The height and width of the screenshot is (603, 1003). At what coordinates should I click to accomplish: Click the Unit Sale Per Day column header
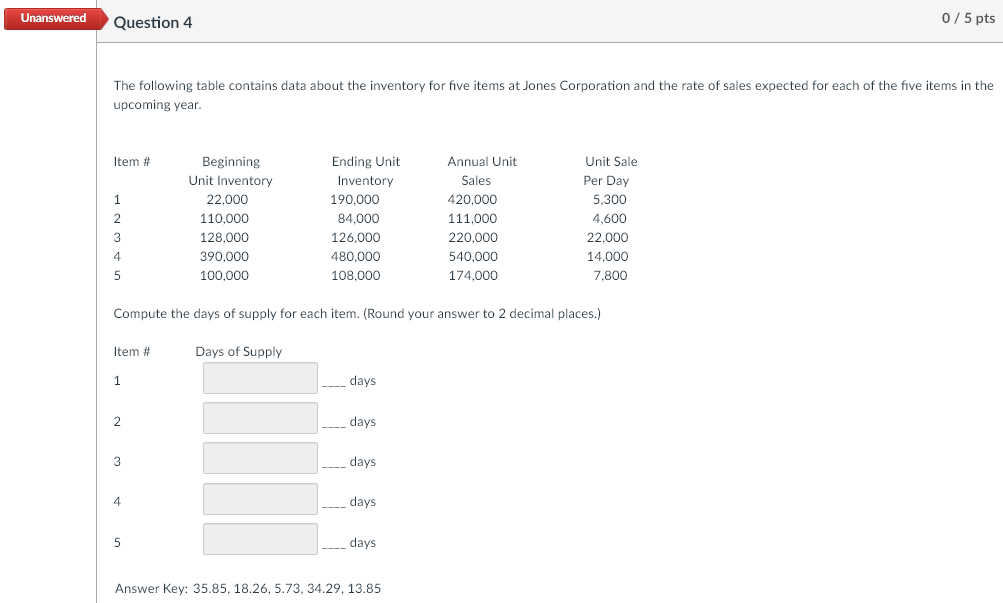pos(611,171)
